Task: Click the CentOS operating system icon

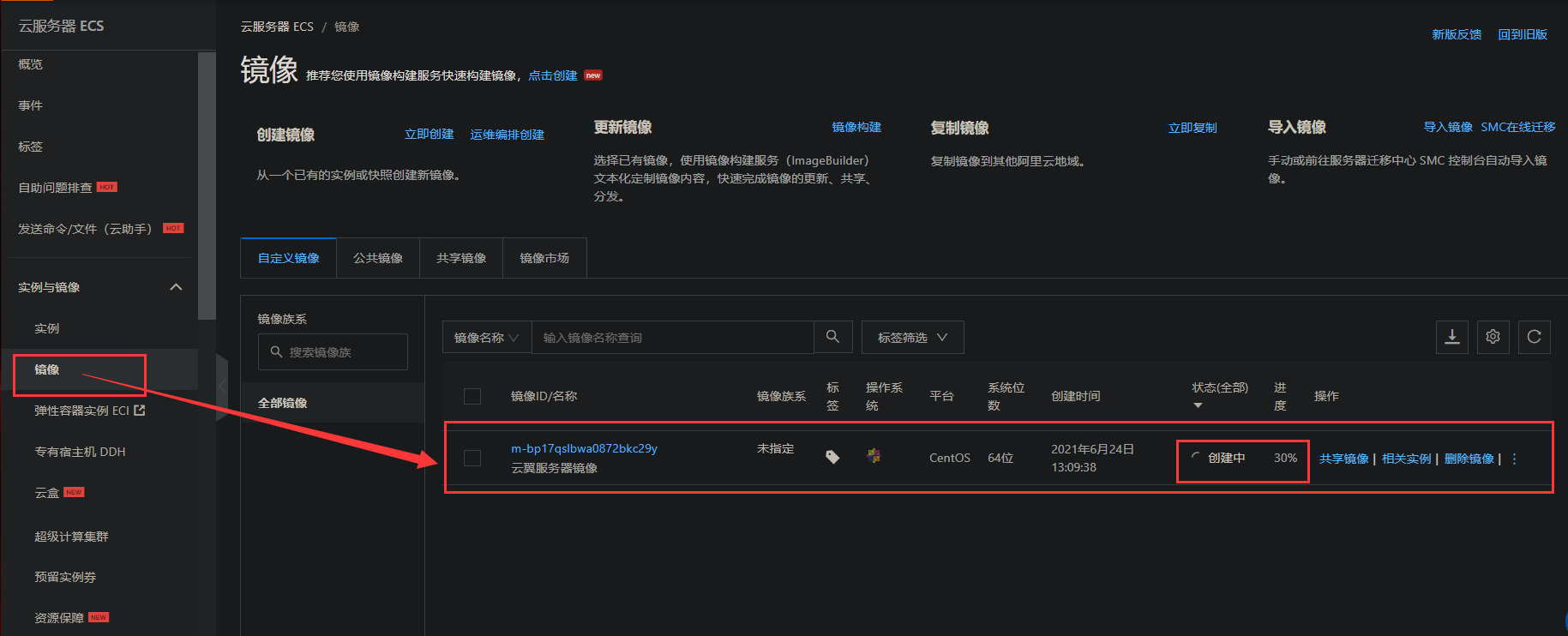Action: click(x=874, y=456)
